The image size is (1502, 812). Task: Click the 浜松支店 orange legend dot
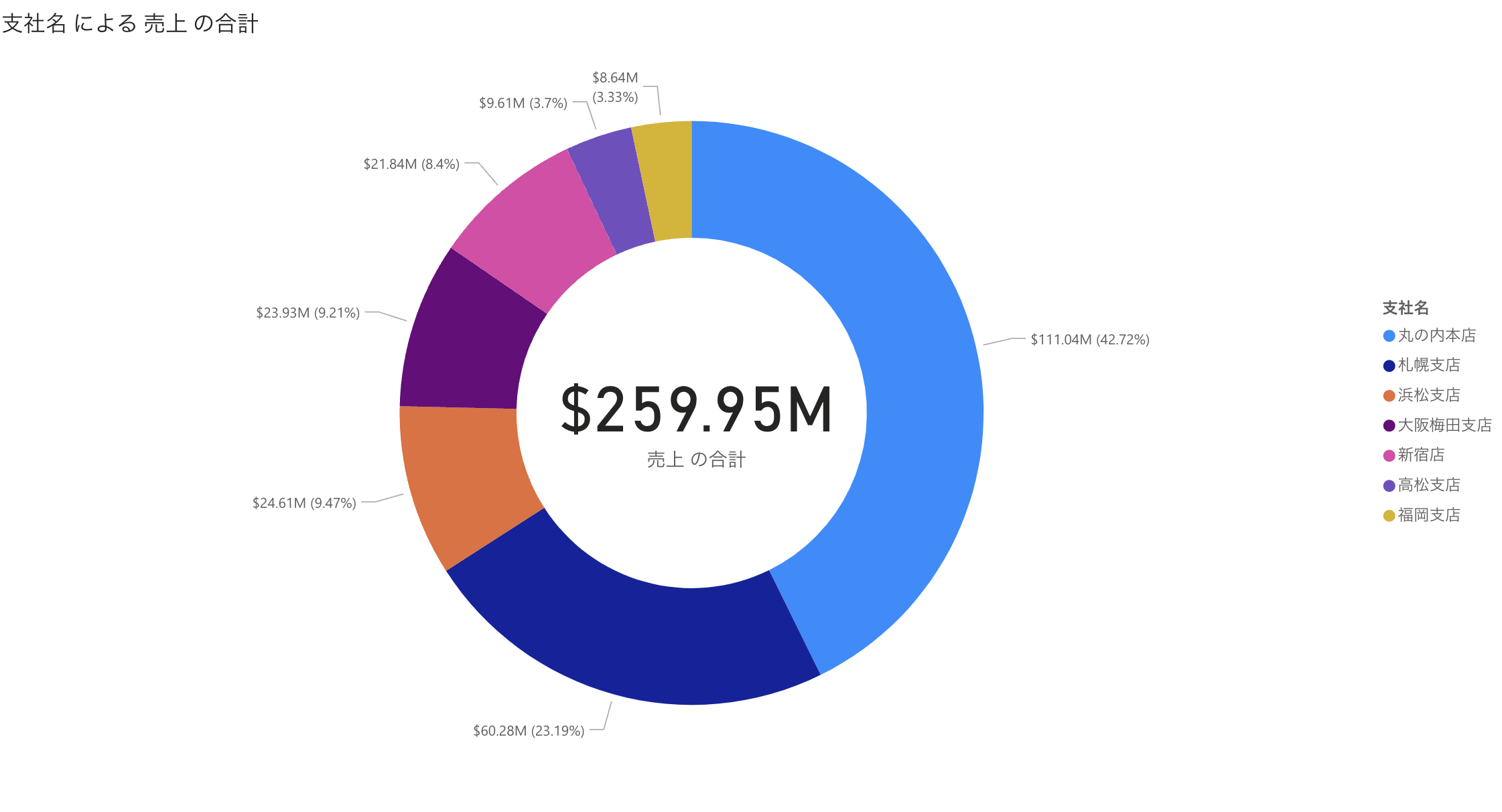1389,395
